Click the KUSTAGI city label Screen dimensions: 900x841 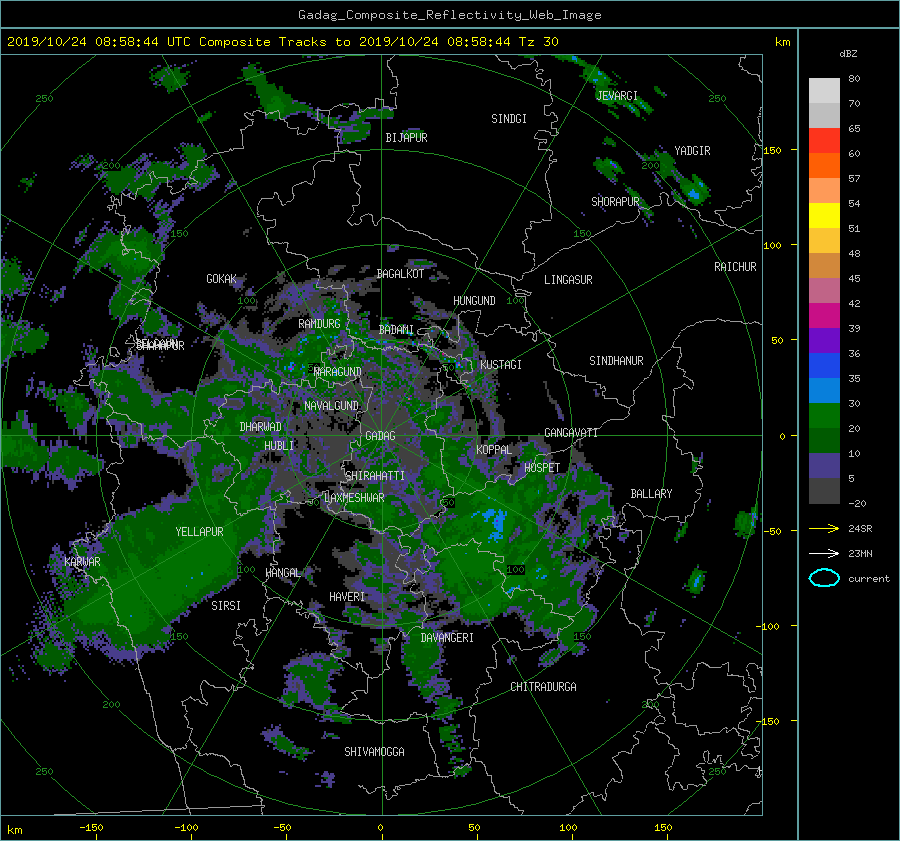pyautogui.click(x=501, y=365)
